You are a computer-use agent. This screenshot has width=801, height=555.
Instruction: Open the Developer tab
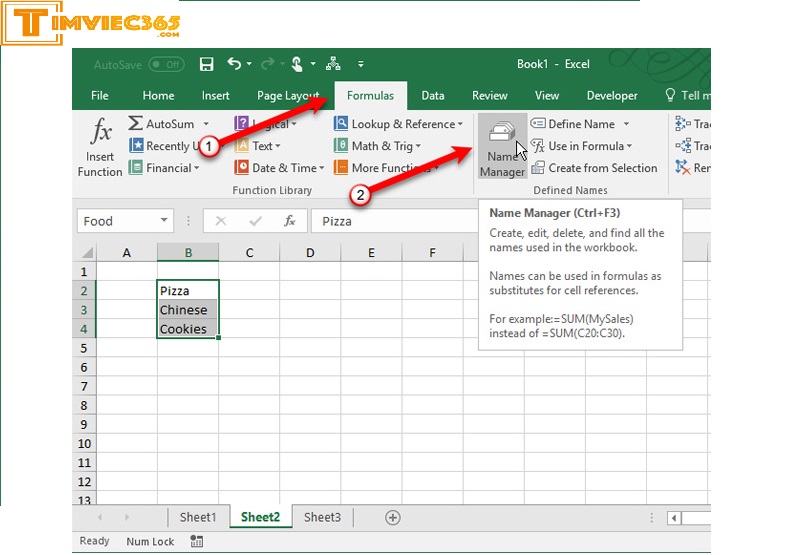point(612,96)
